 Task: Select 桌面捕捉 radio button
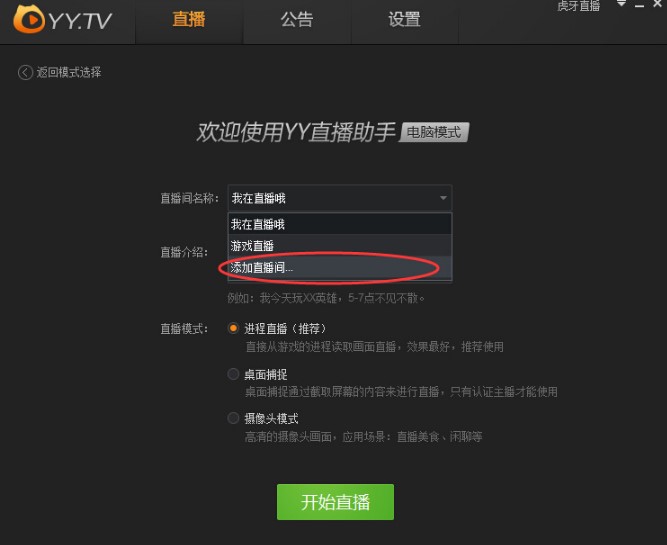(x=233, y=374)
